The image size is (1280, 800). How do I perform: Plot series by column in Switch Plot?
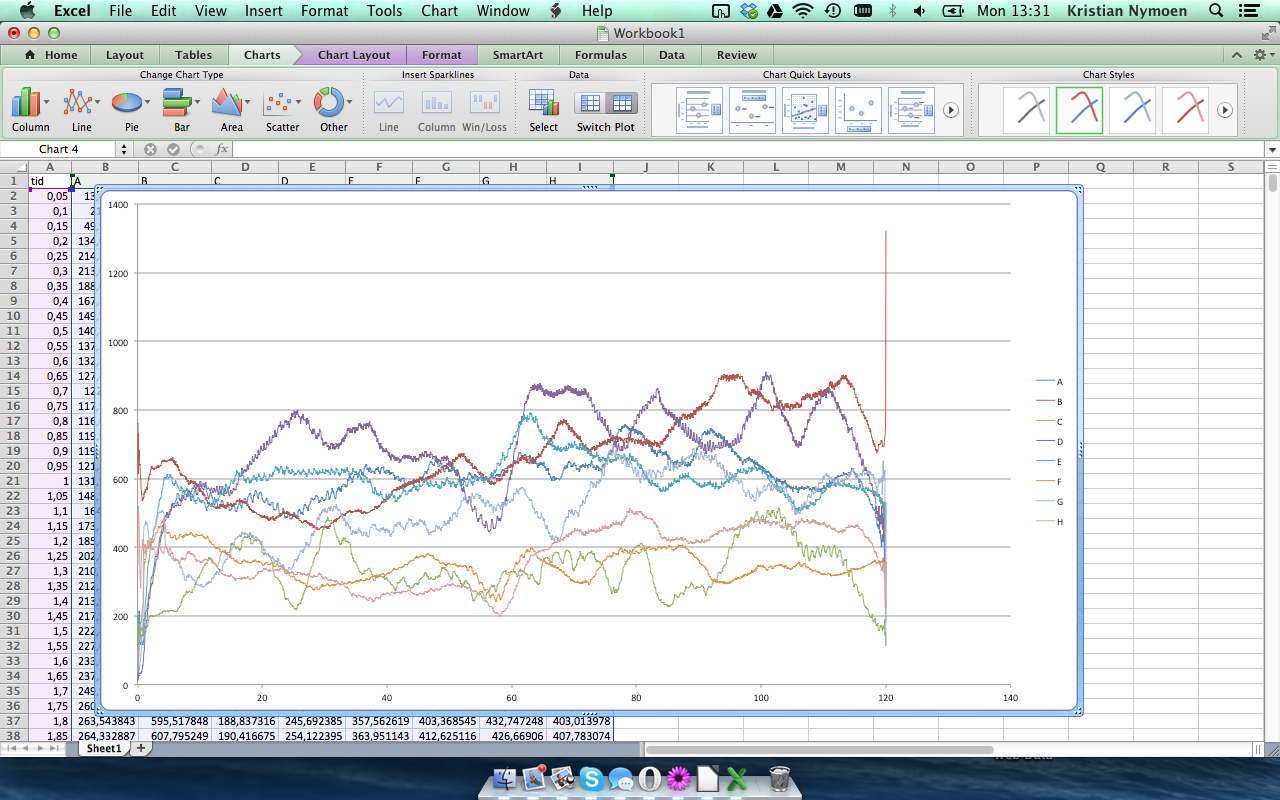(622, 103)
